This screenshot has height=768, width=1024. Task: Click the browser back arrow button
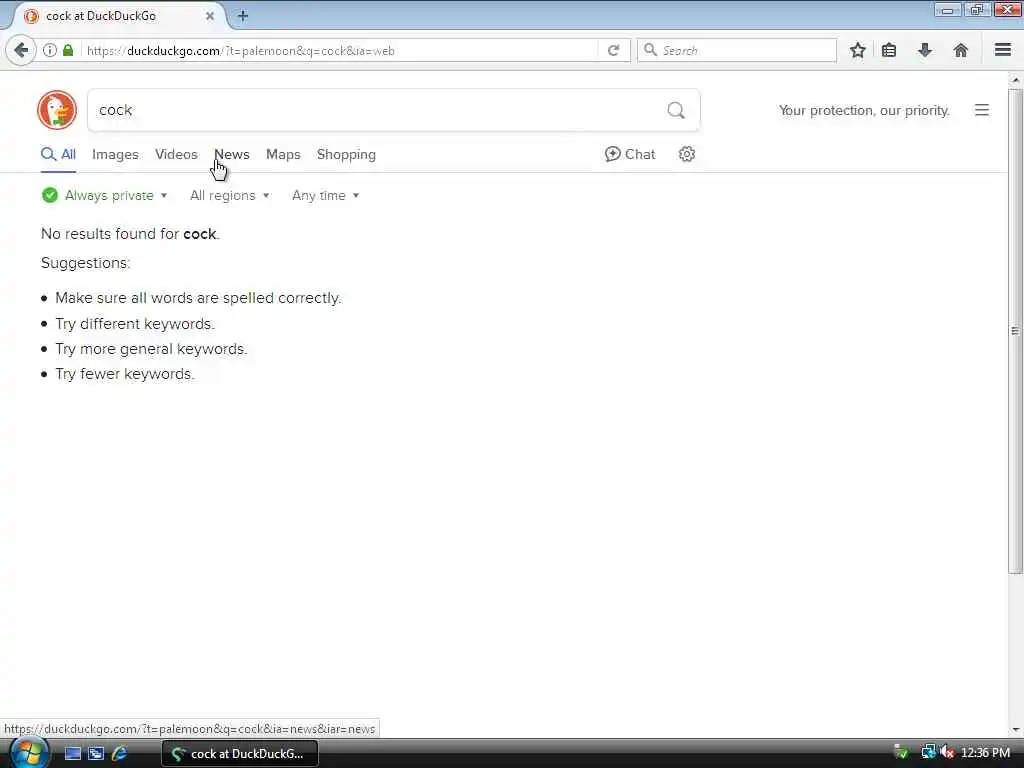[x=21, y=50]
